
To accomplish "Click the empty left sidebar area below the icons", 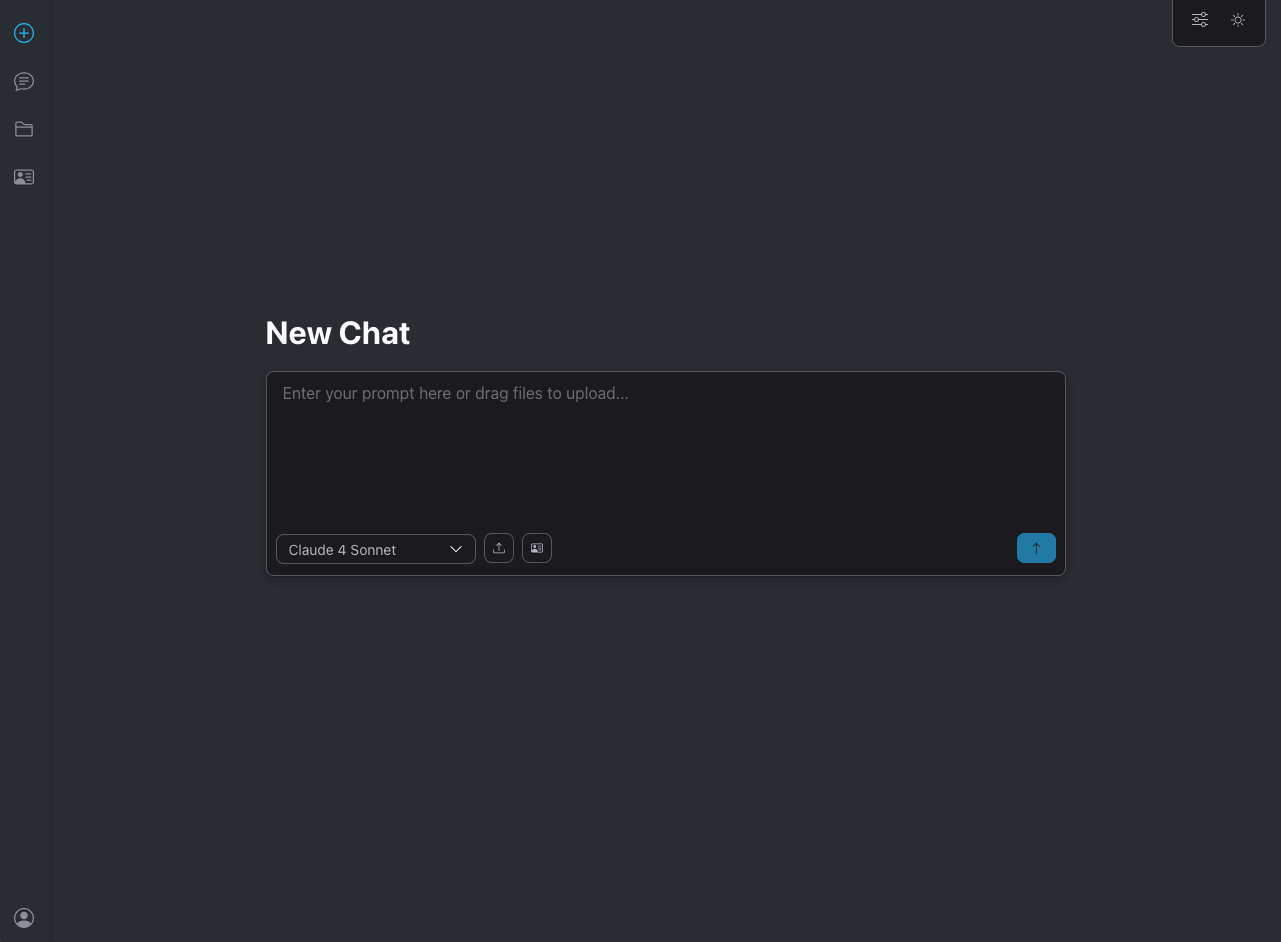I will coord(24,540).
